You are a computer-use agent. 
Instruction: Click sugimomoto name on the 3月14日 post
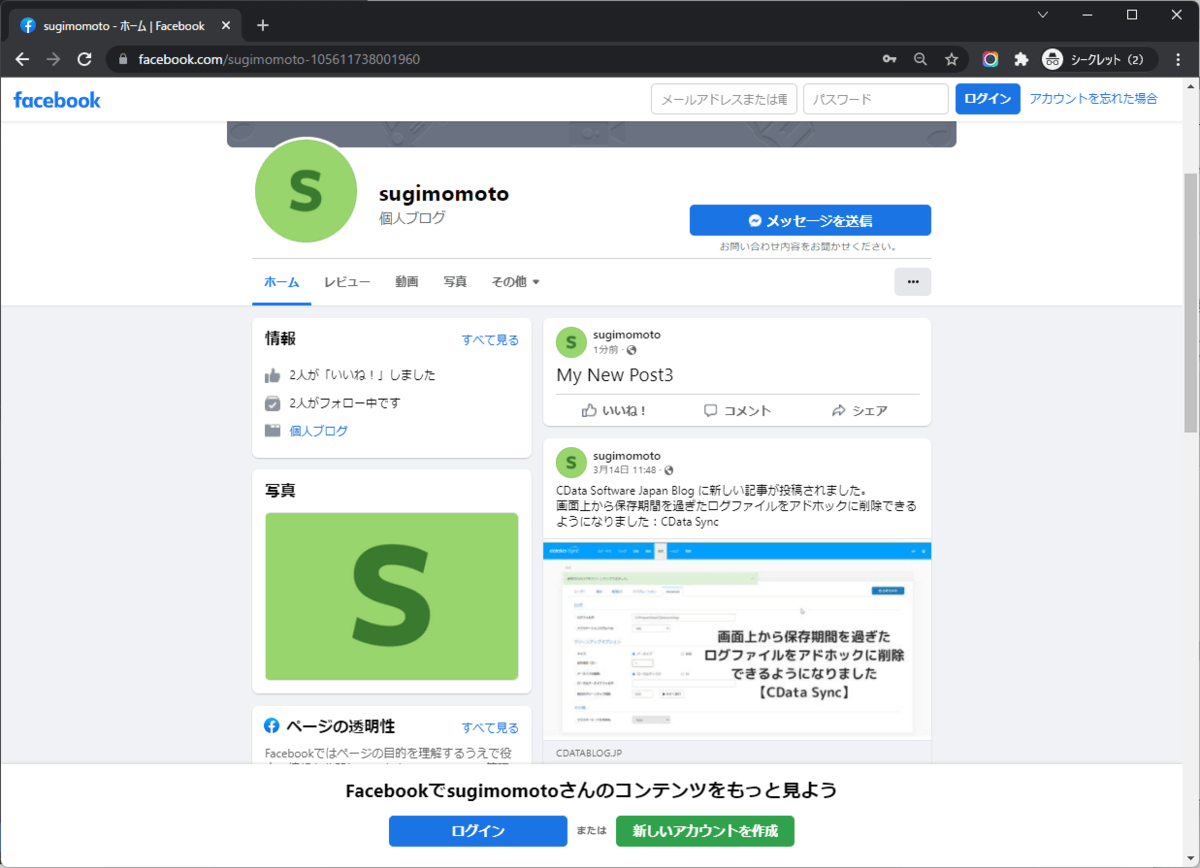click(x=626, y=455)
